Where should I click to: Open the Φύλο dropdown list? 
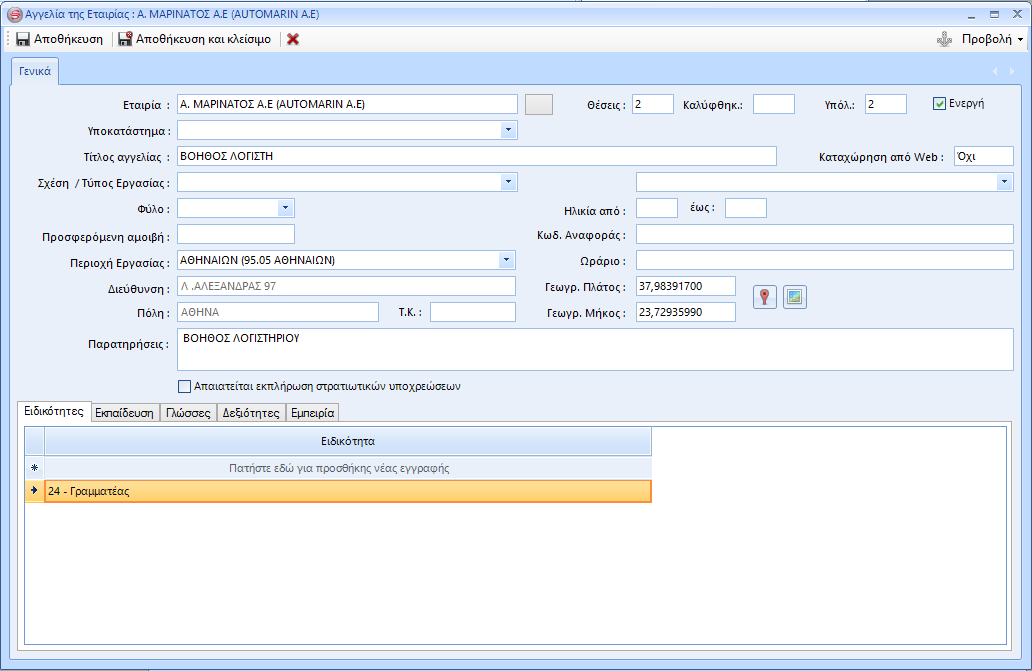pyautogui.click(x=285, y=208)
